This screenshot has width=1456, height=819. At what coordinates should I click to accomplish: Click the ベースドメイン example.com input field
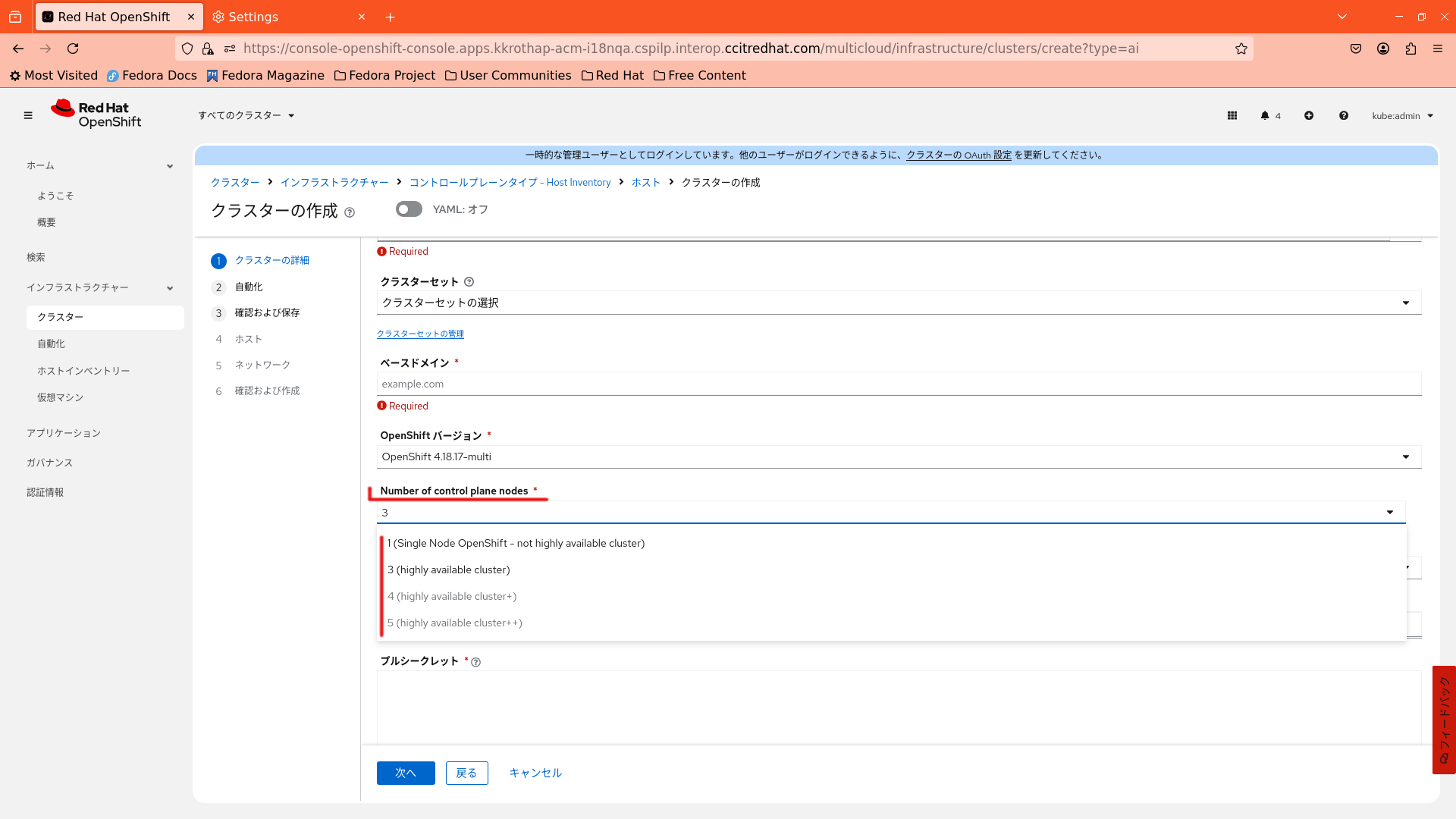(898, 384)
